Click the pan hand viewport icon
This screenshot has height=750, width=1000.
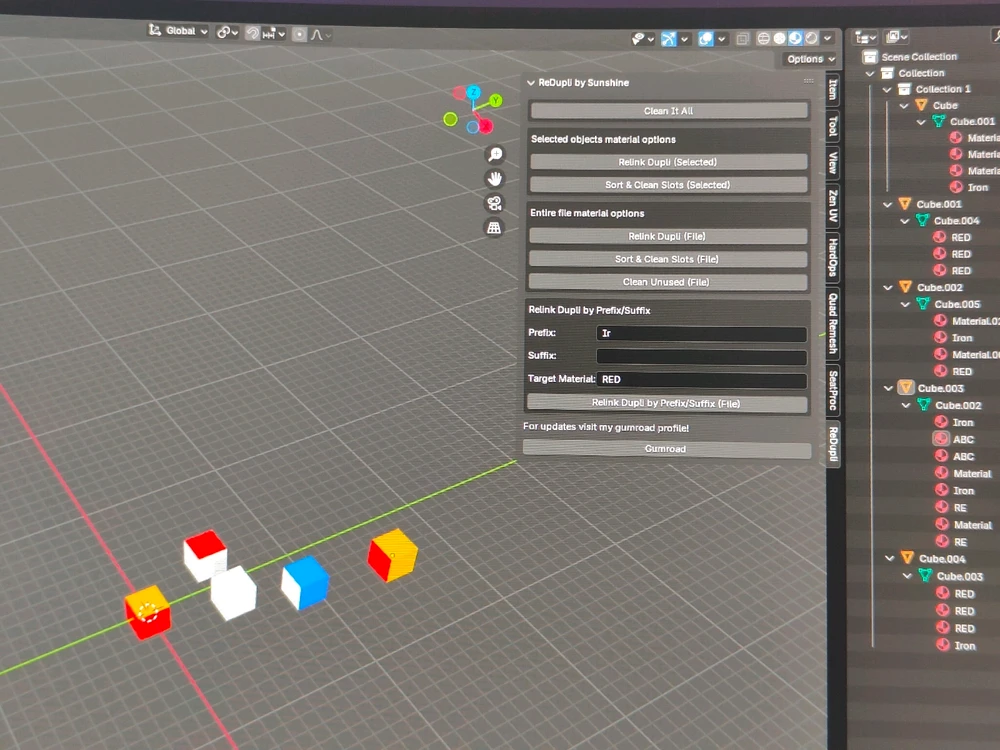[x=494, y=178]
